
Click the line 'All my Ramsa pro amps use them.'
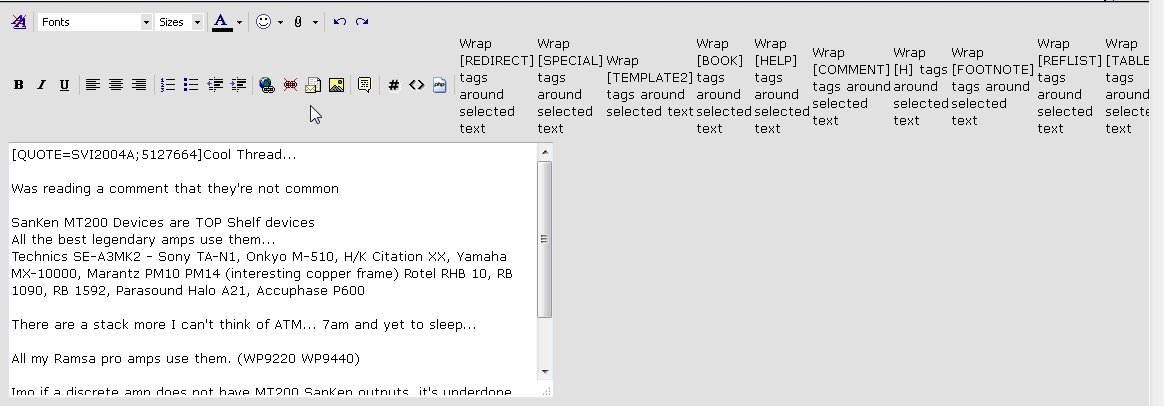(186, 358)
